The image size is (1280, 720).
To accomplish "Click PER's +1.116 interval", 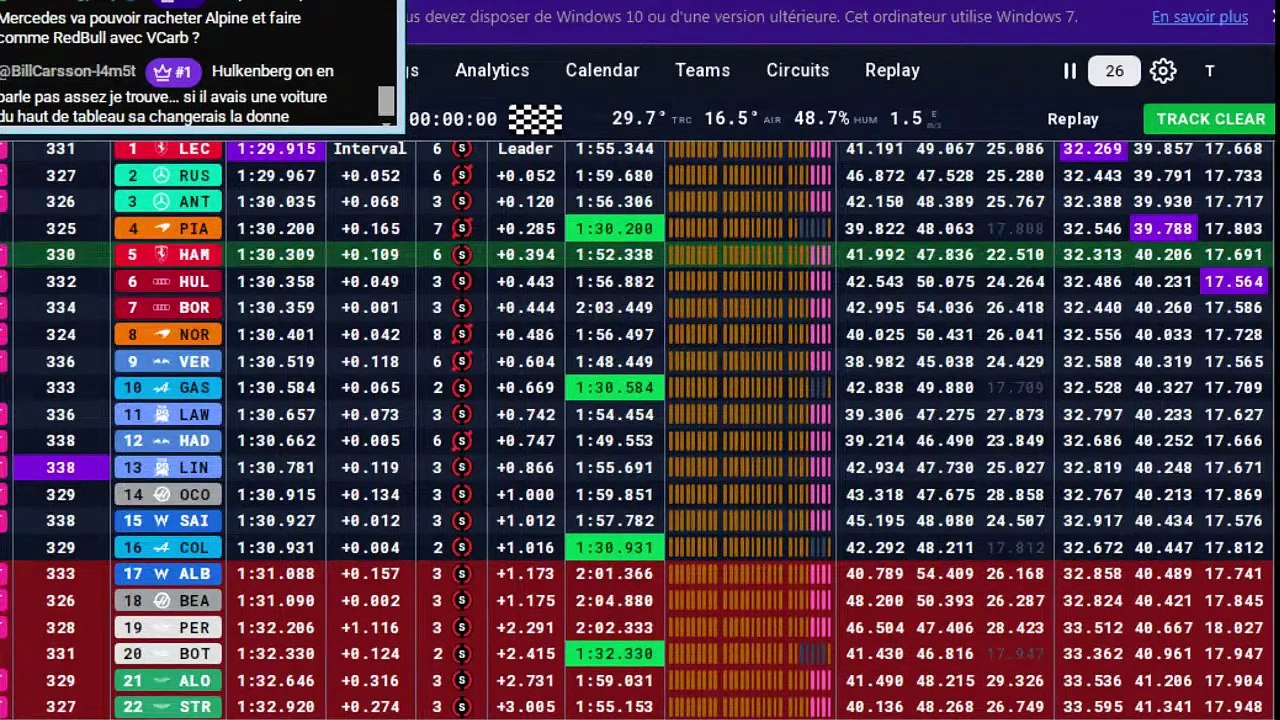I will coord(370,627).
